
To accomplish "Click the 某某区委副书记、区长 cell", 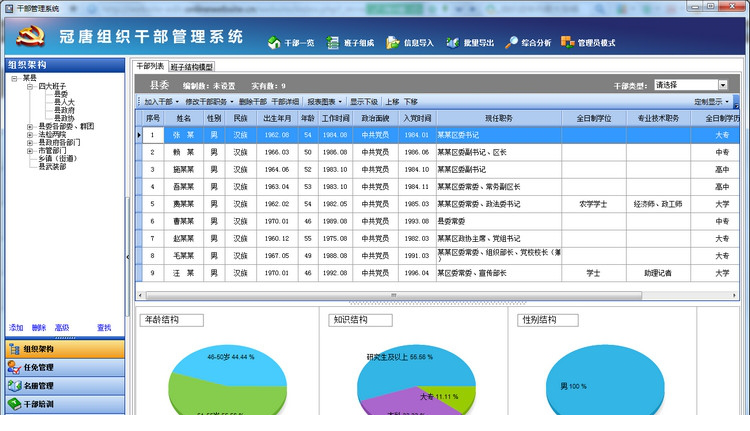I will pyautogui.click(x=499, y=152).
